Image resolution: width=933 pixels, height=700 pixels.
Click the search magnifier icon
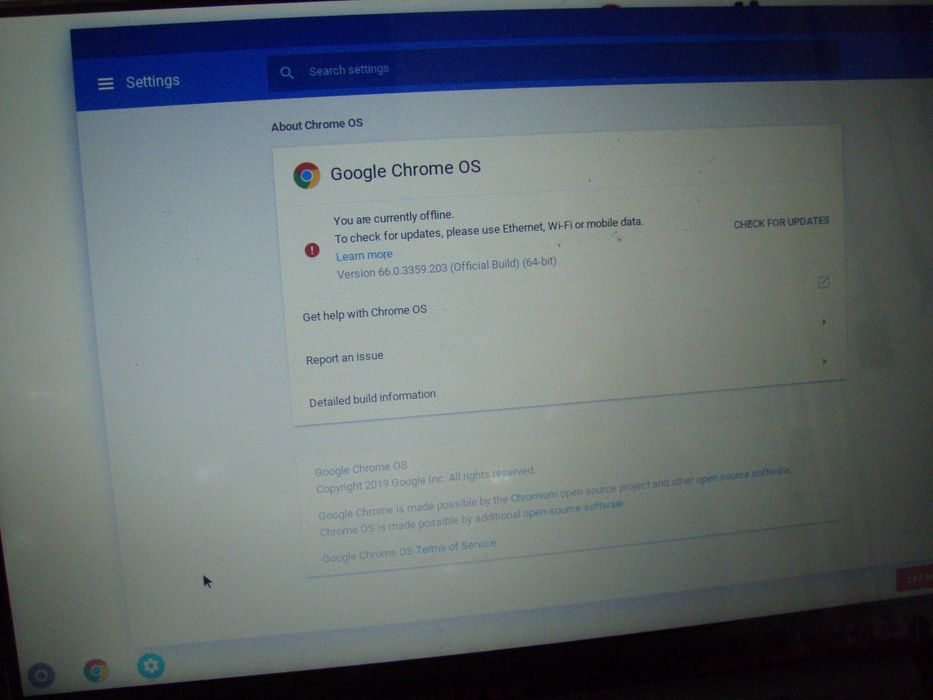[x=287, y=73]
